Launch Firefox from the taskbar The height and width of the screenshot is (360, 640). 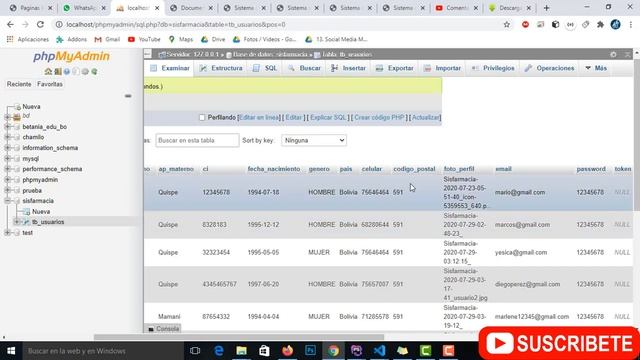pos(287,351)
